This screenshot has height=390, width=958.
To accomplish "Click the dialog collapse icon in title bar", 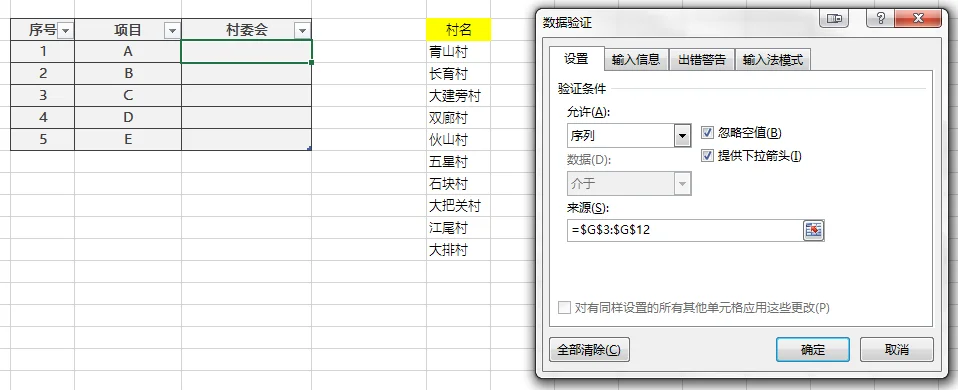I will tap(834, 18).
